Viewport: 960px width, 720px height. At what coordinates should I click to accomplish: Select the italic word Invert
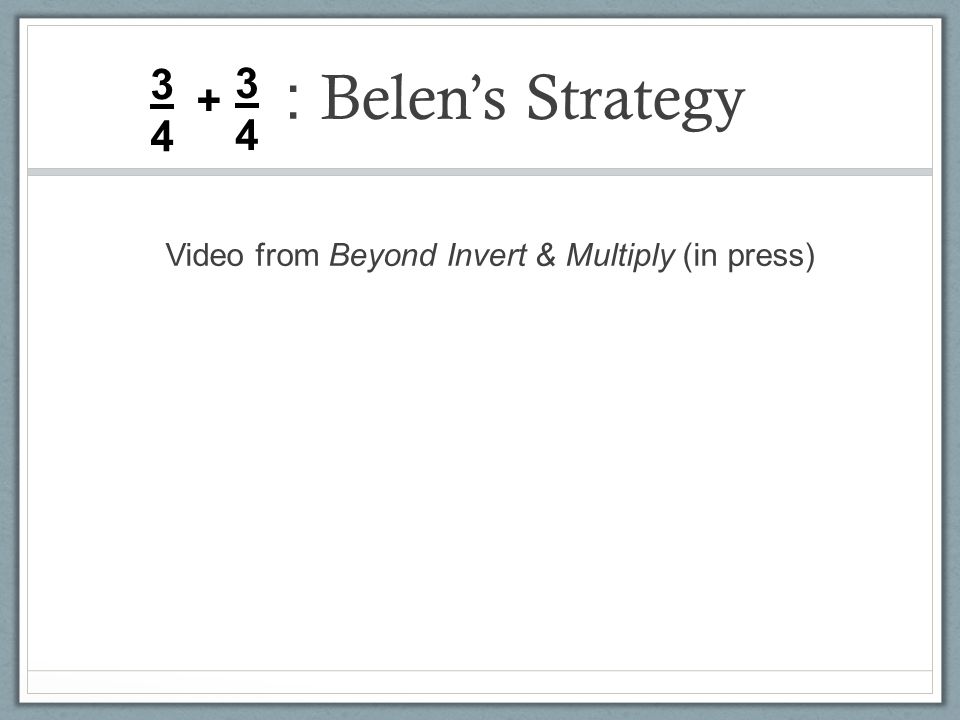tap(487, 255)
